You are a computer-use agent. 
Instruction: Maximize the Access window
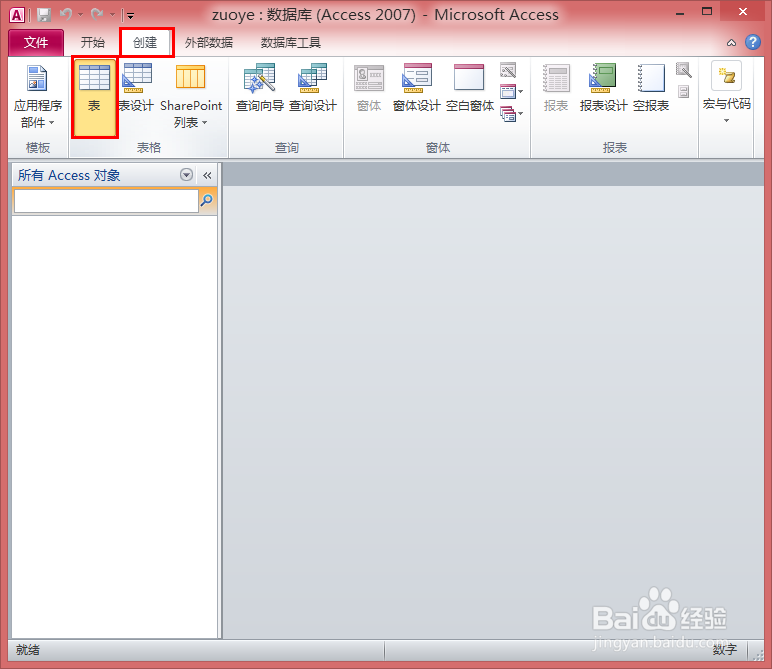coord(707,12)
